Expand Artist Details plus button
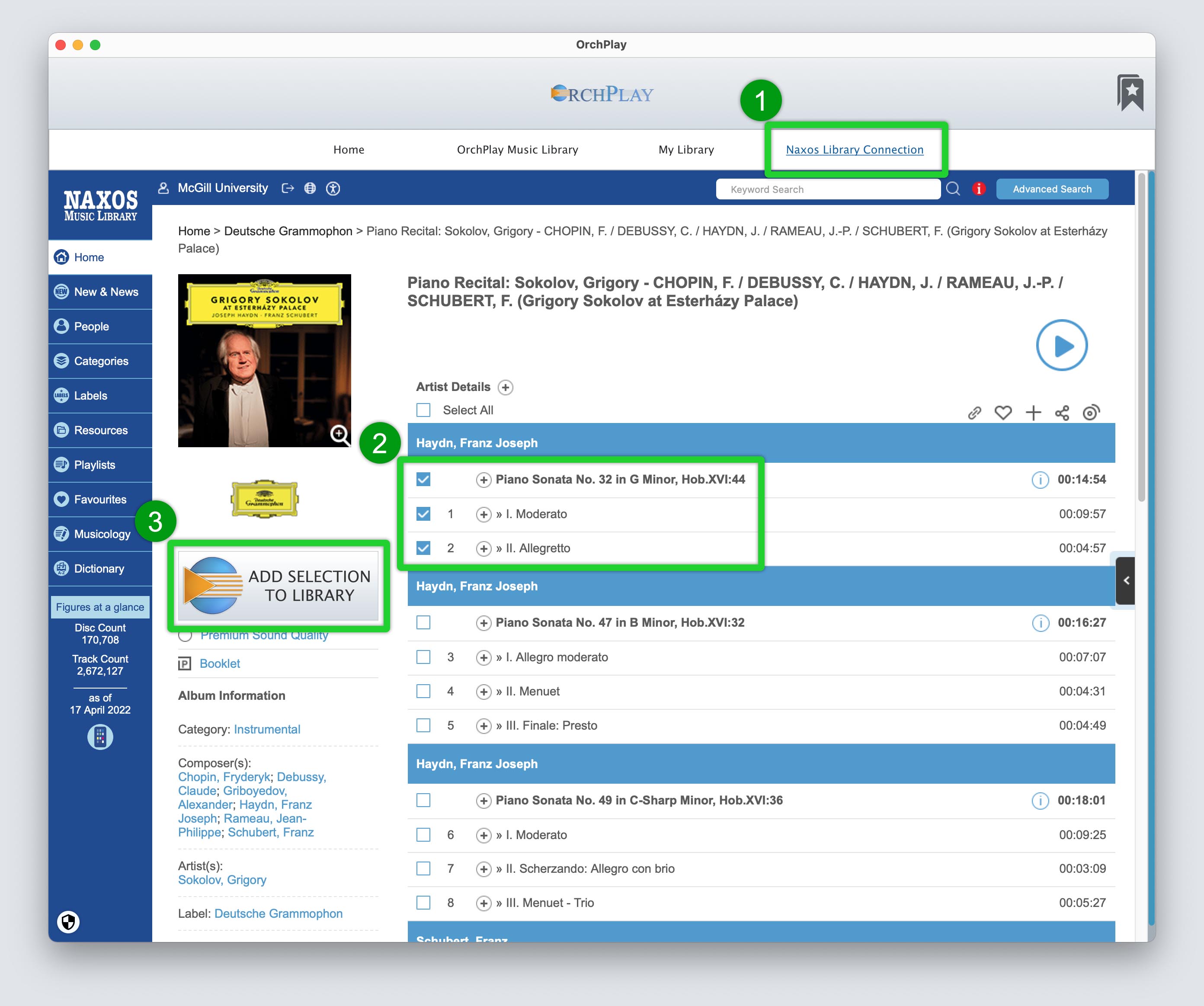1204x1006 pixels. [505, 388]
